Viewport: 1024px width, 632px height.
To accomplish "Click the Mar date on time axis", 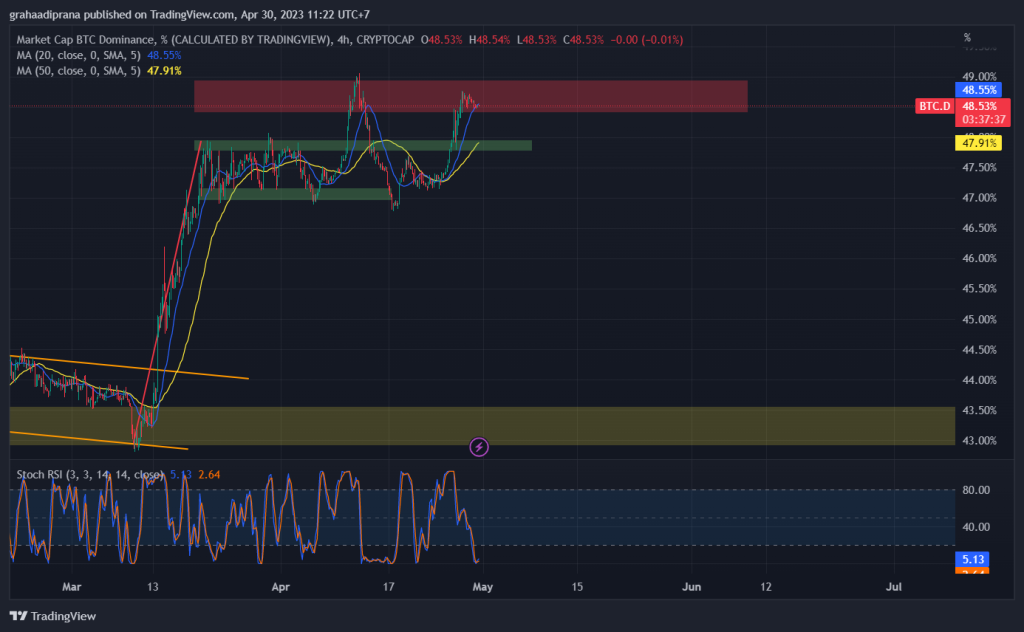I will [x=71, y=587].
